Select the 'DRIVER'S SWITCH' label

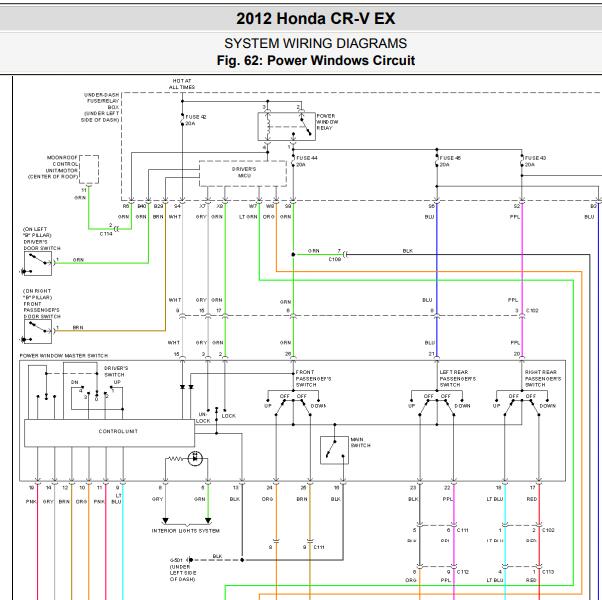116,371
